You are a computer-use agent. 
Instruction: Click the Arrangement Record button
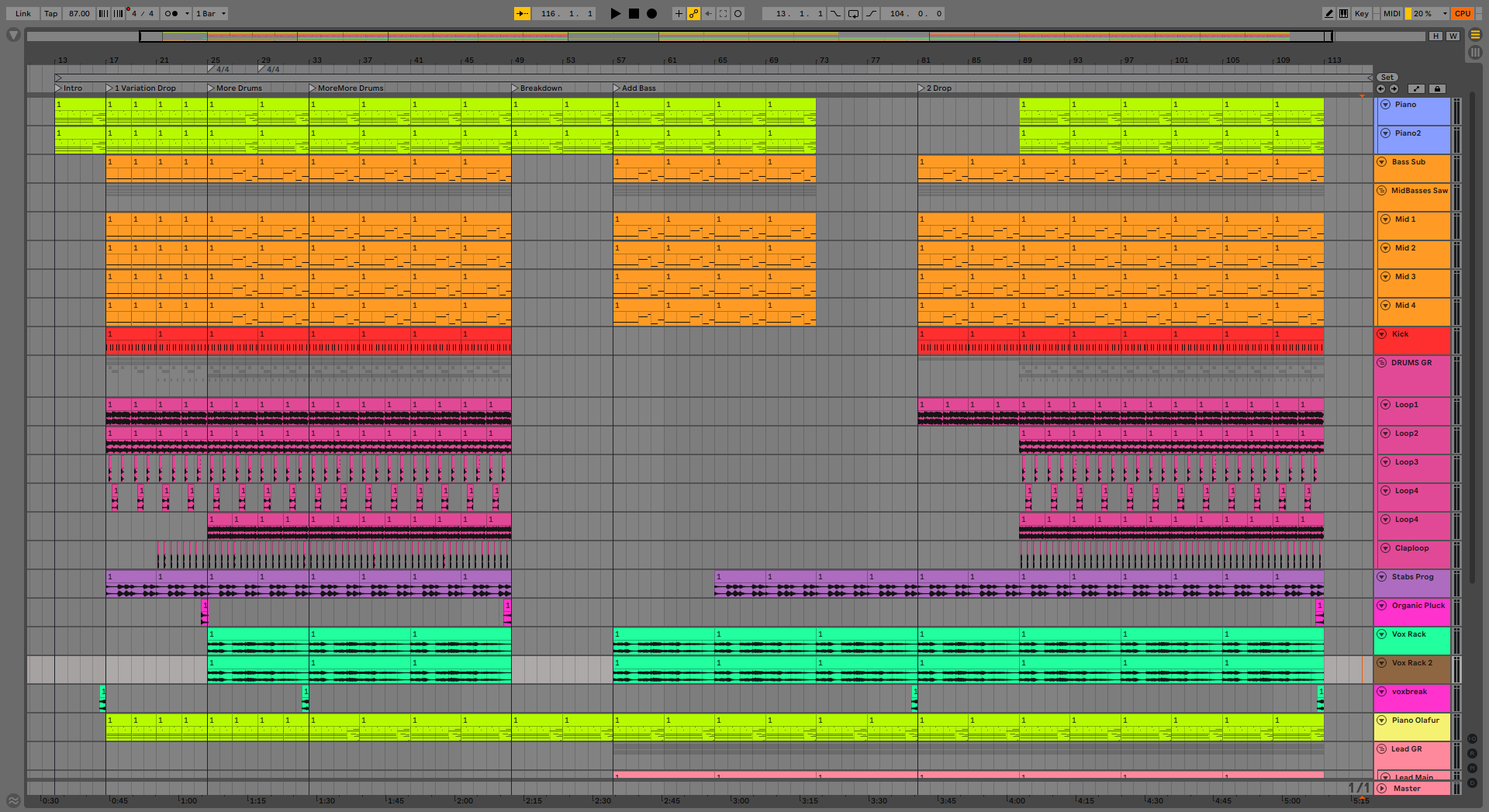pyautogui.click(x=652, y=13)
